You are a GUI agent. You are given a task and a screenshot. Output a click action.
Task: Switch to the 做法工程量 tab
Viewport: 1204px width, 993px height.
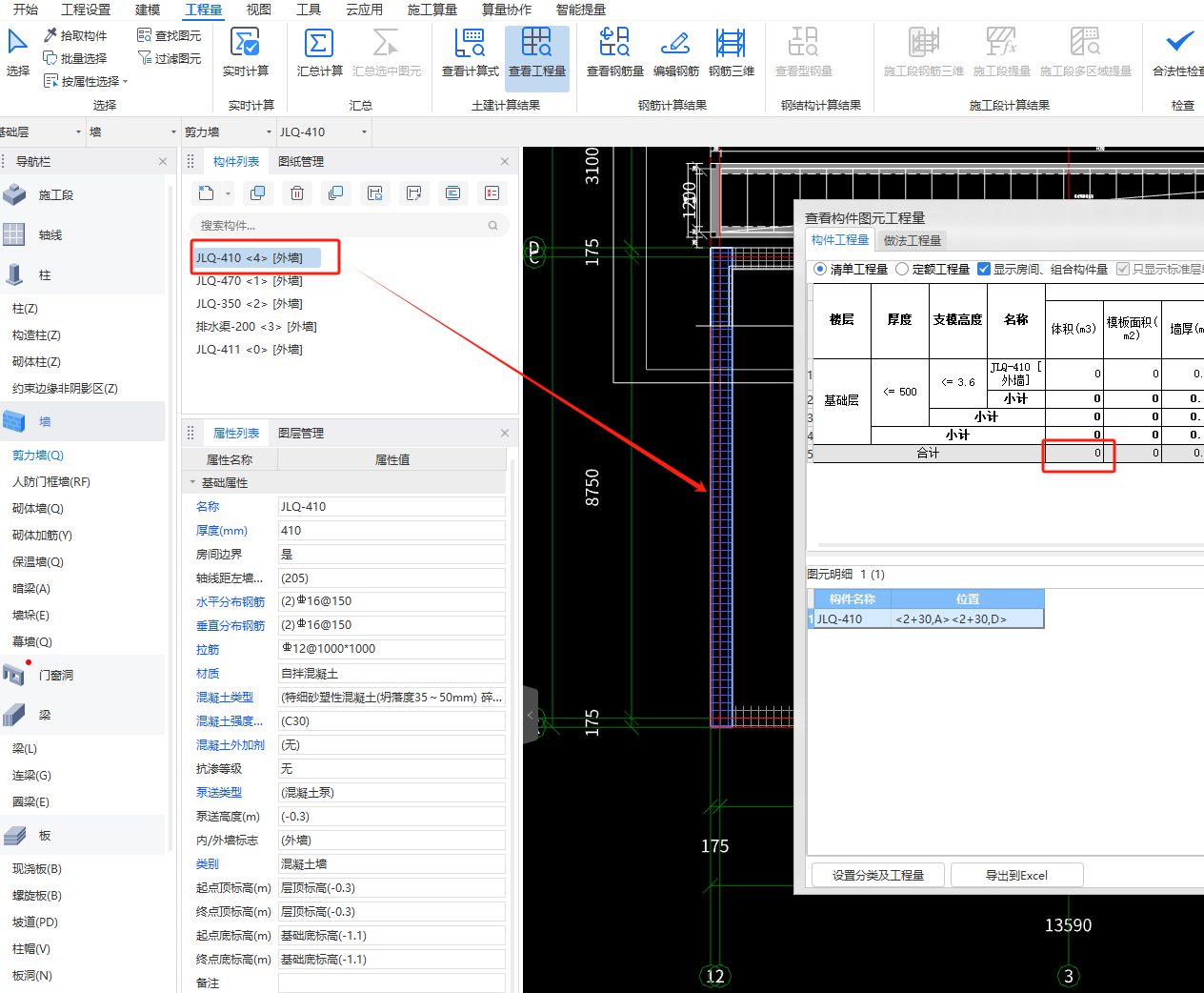tap(913, 241)
